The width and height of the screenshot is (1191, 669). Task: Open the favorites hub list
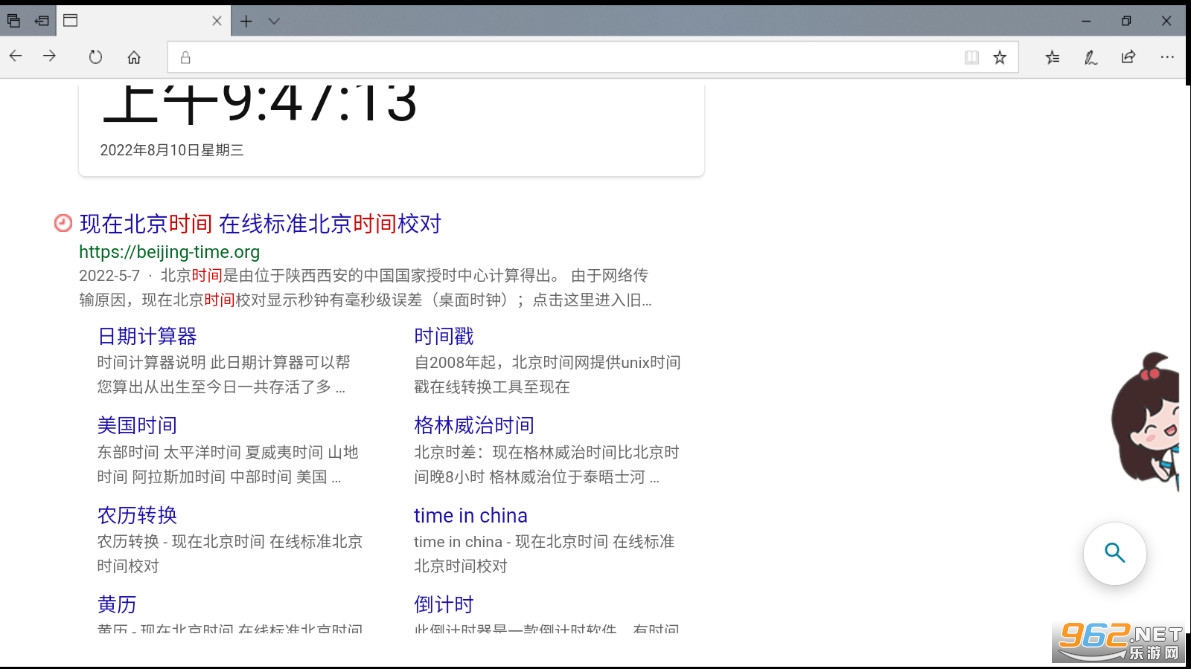point(1052,58)
